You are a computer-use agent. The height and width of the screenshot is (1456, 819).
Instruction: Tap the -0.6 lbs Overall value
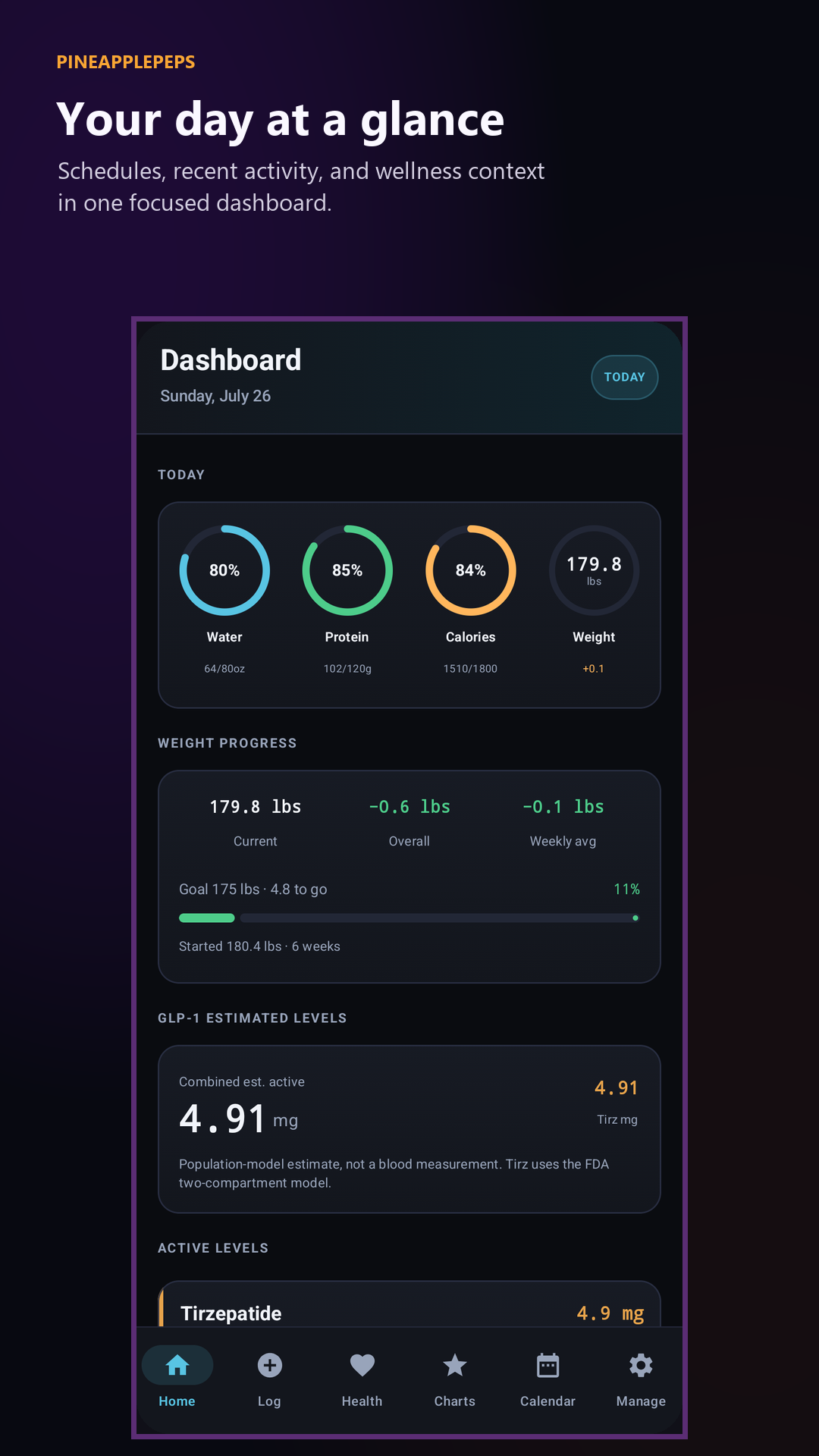[x=409, y=807]
